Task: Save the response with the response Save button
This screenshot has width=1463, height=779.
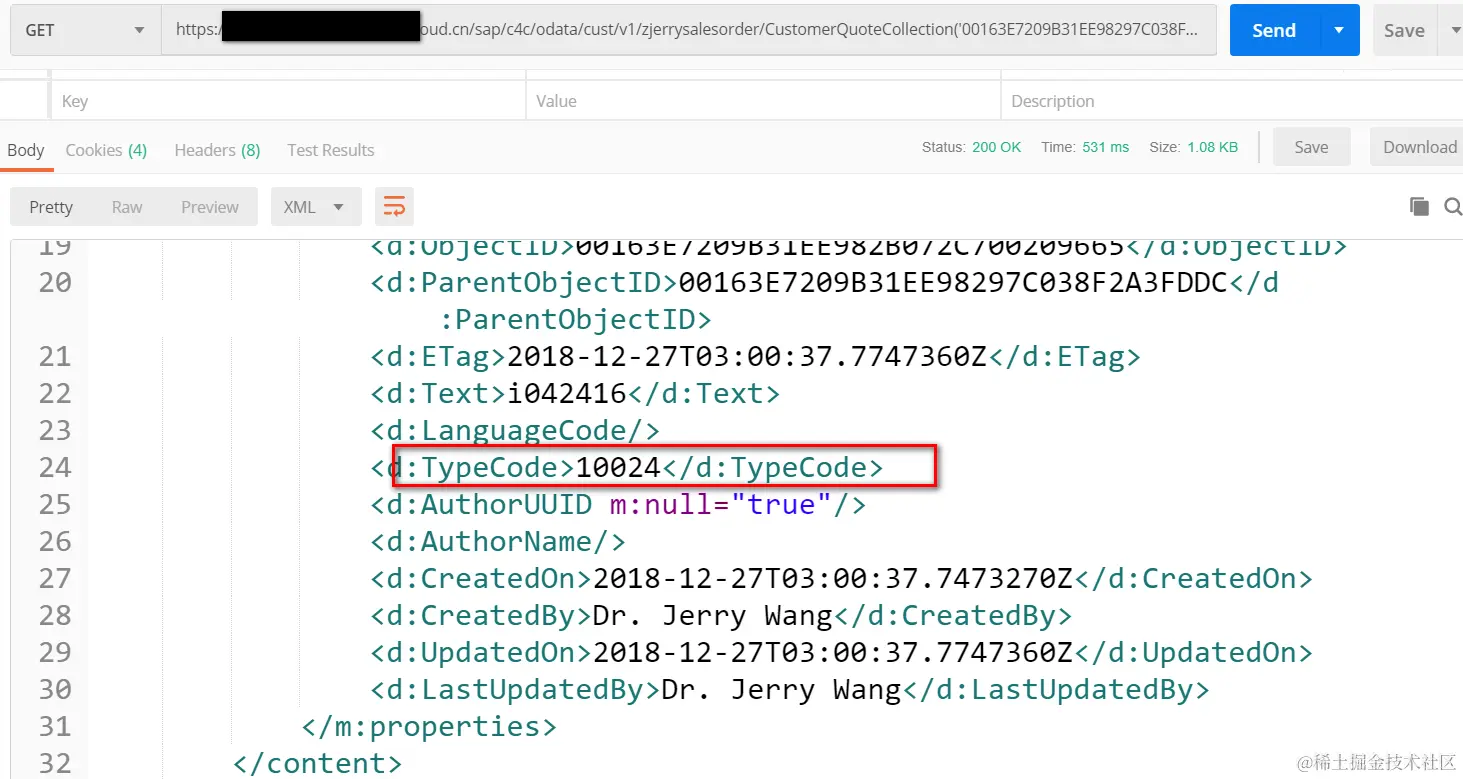Action: pyautogui.click(x=1311, y=147)
